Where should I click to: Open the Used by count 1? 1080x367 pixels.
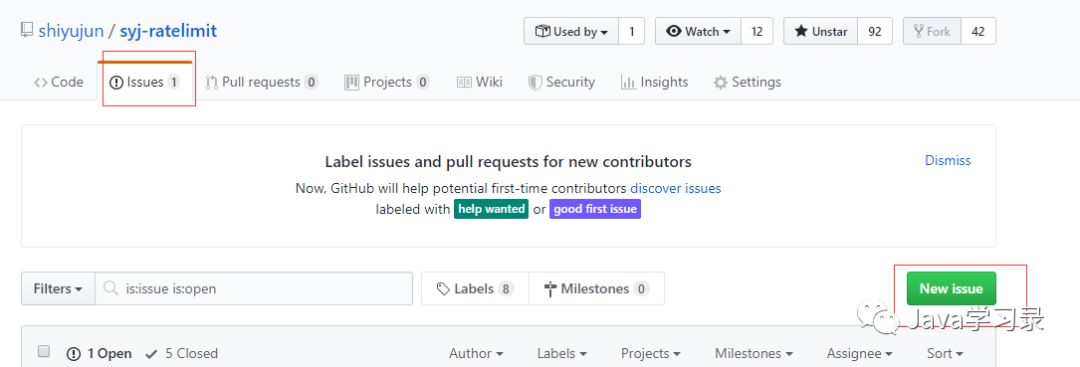[x=631, y=31]
